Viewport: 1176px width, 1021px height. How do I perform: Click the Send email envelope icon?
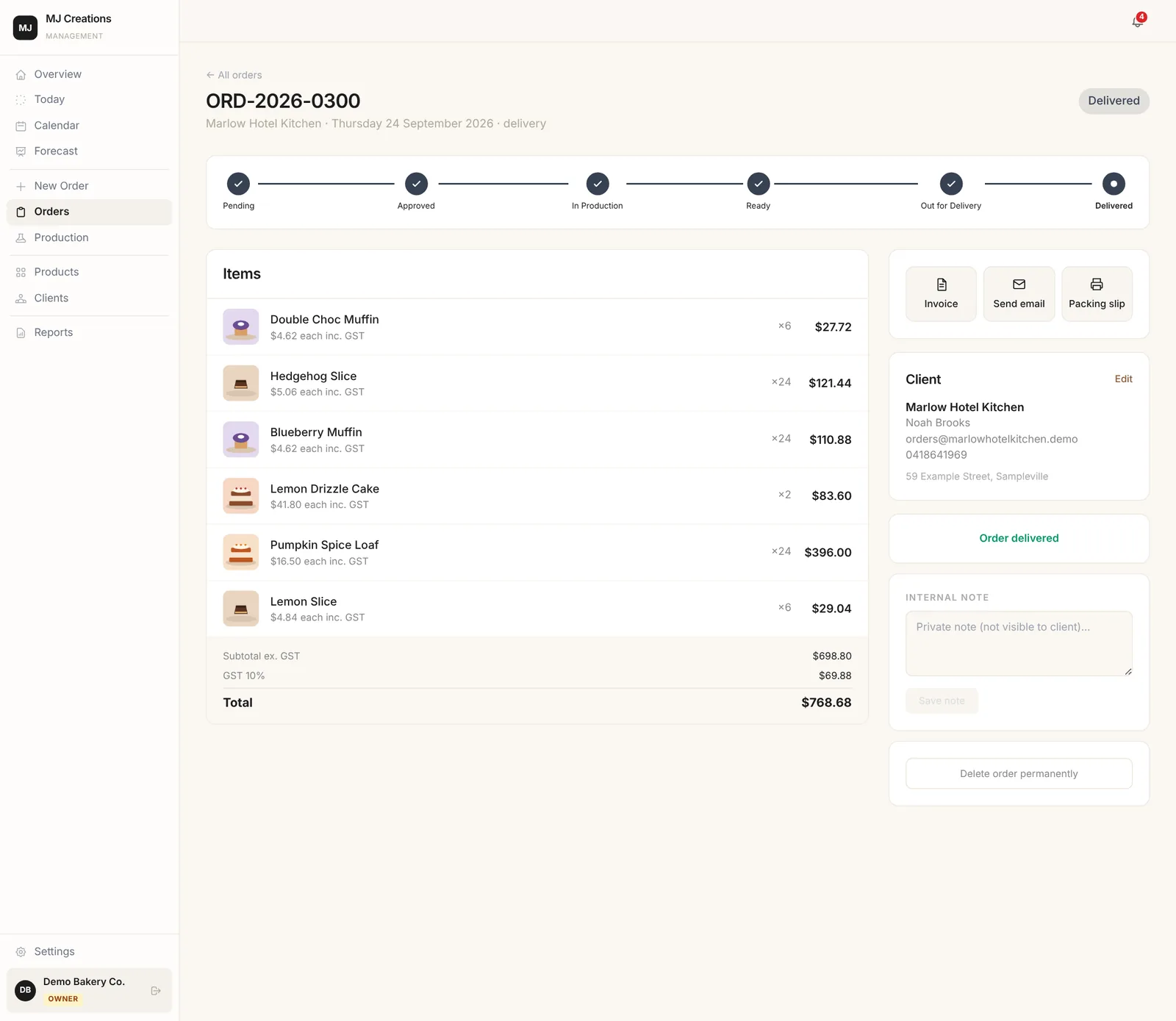(1019, 284)
